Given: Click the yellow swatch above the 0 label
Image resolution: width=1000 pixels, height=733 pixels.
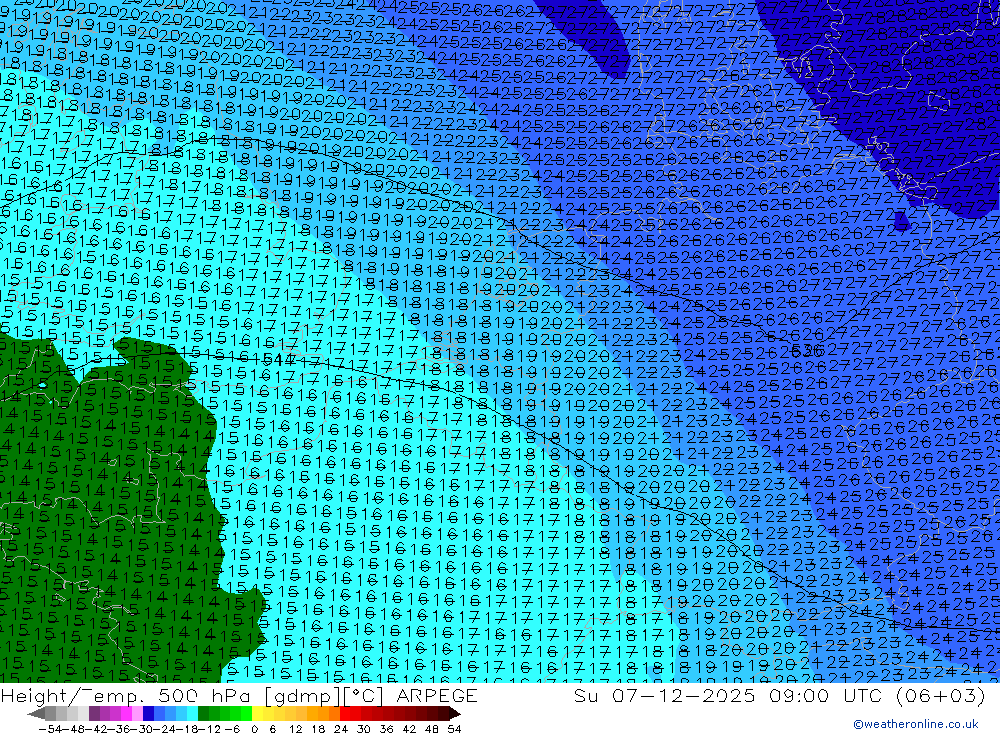Looking at the screenshot, I should (257, 713).
